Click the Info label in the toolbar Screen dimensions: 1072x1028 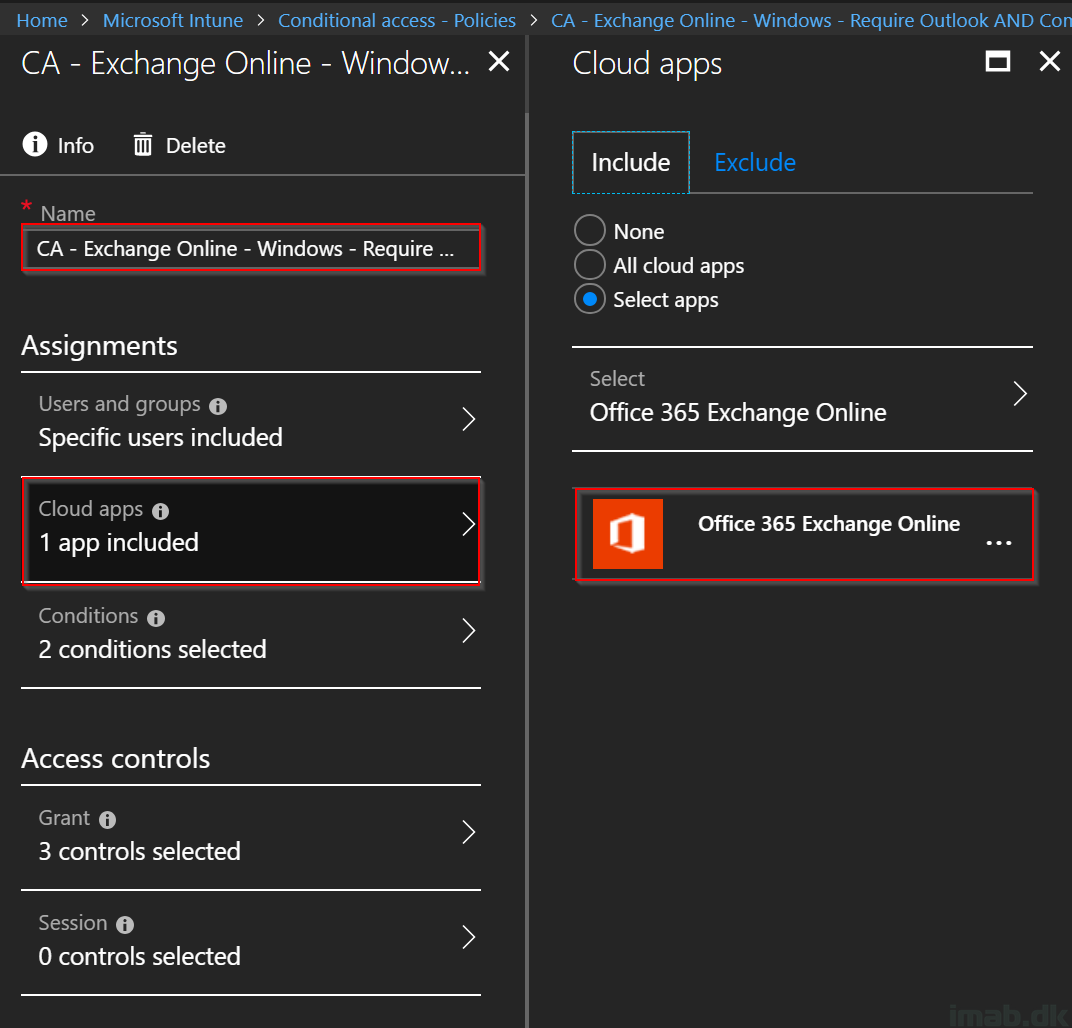[x=76, y=146]
